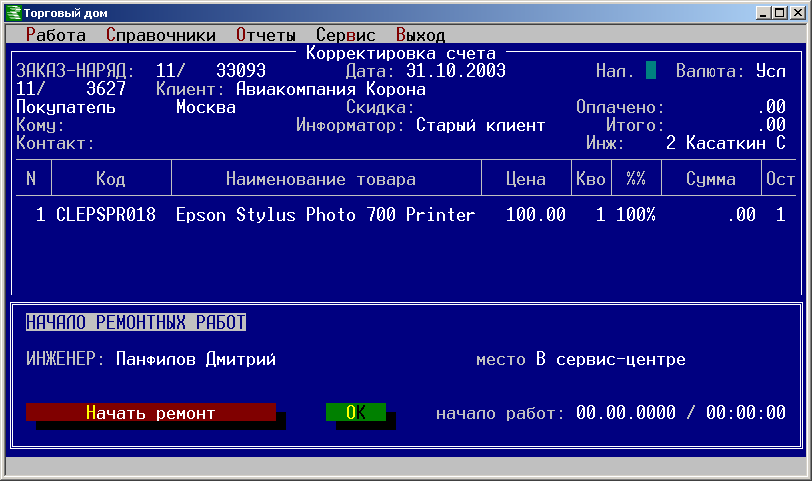The width and height of the screenshot is (812, 481).
Task: Select the Выход menu item
Action: pyautogui.click(x=420, y=35)
